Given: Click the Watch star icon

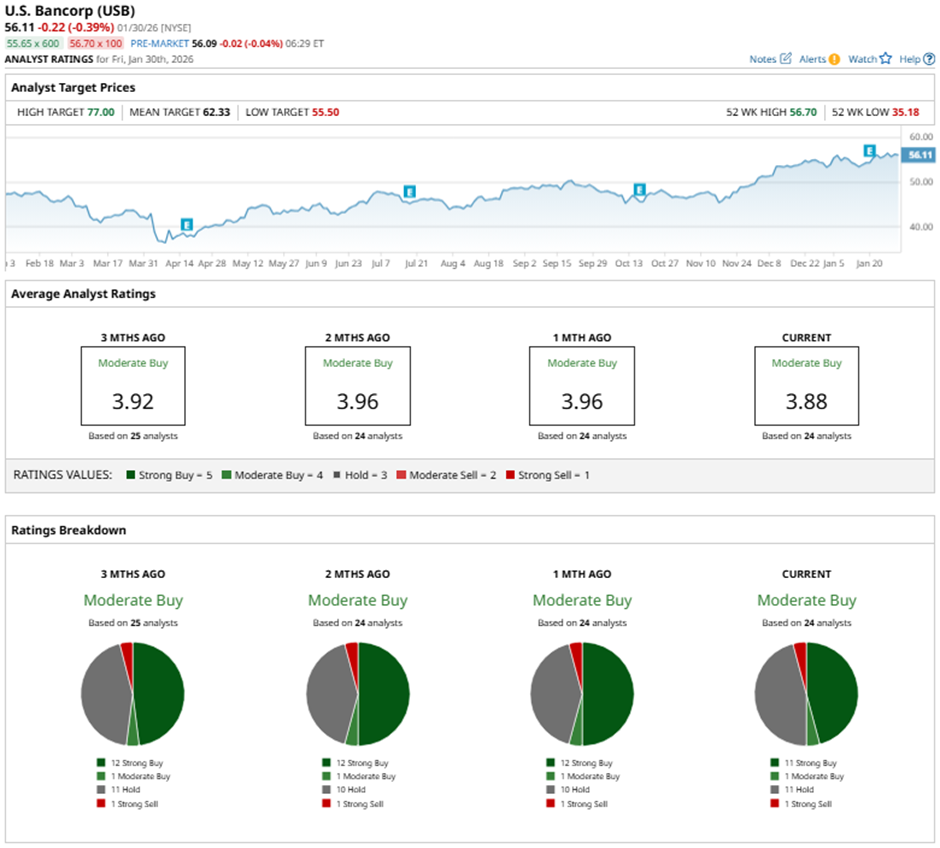Looking at the screenshot, I should click(x=885, y=59).
